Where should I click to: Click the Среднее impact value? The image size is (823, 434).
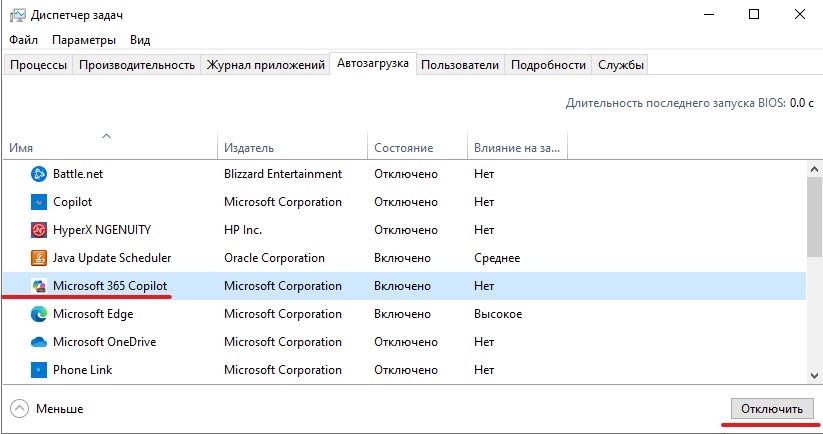click(x=497, y=258)
